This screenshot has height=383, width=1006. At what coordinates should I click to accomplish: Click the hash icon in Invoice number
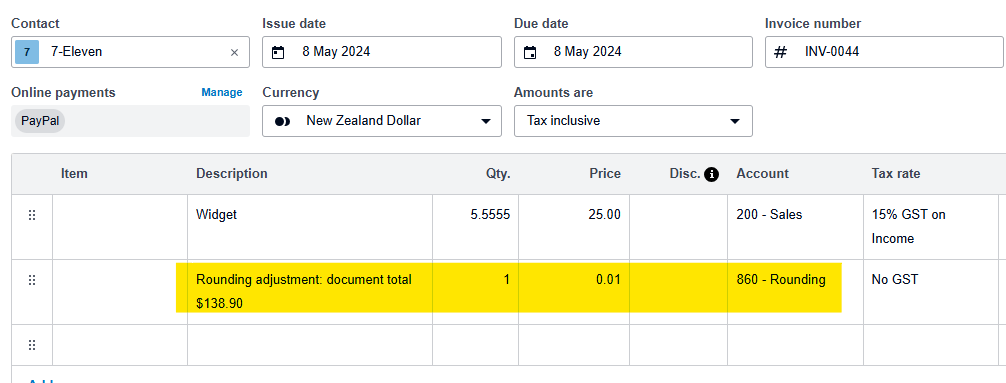[780, 53]
